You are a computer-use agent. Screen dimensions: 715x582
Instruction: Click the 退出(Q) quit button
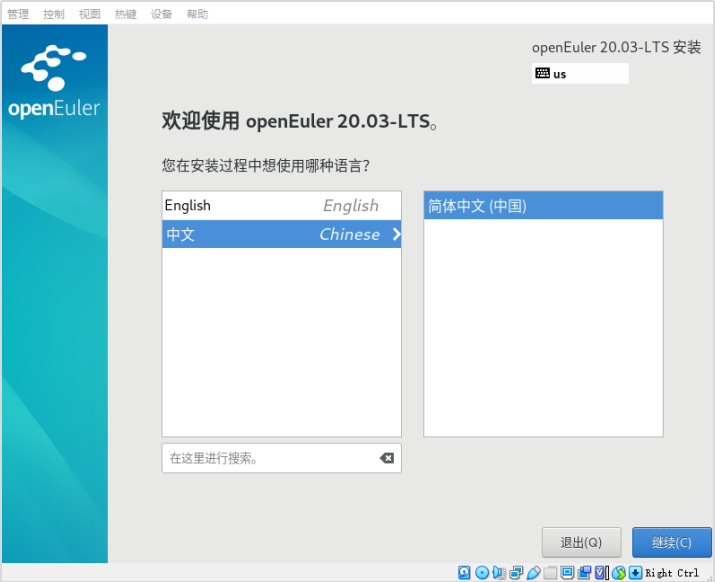pyautogui.click(x=581, y=542)
